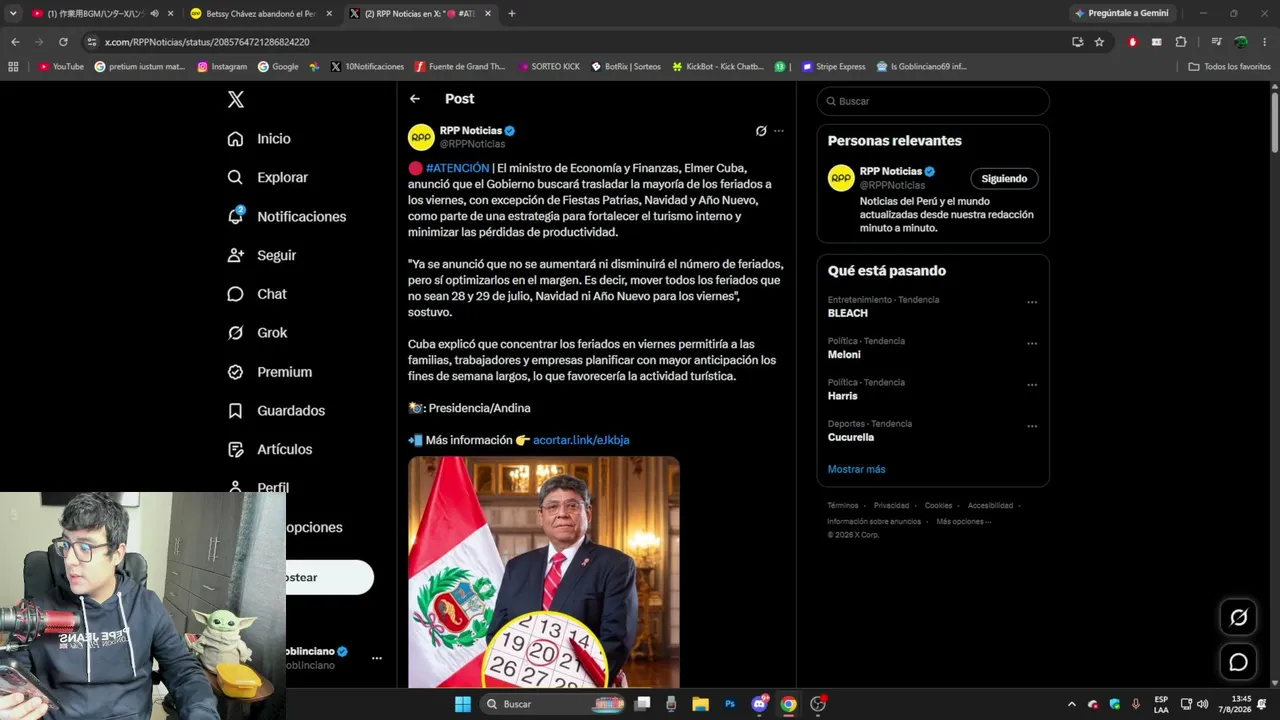Open more options for the Cucurella trend
The height and width of the screenshot is (720, 1280).
pos(1032,426)
